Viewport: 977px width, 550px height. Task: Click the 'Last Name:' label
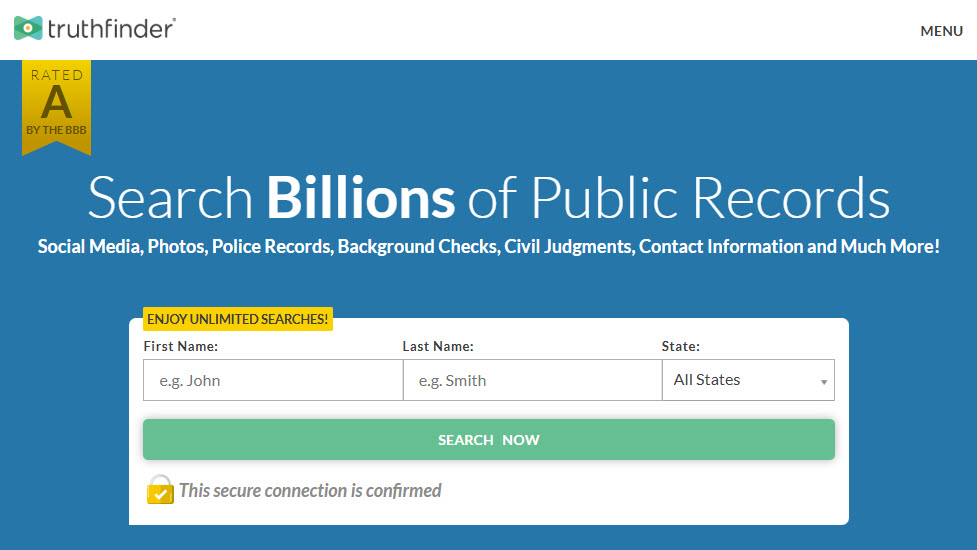[x=438, y=346]
